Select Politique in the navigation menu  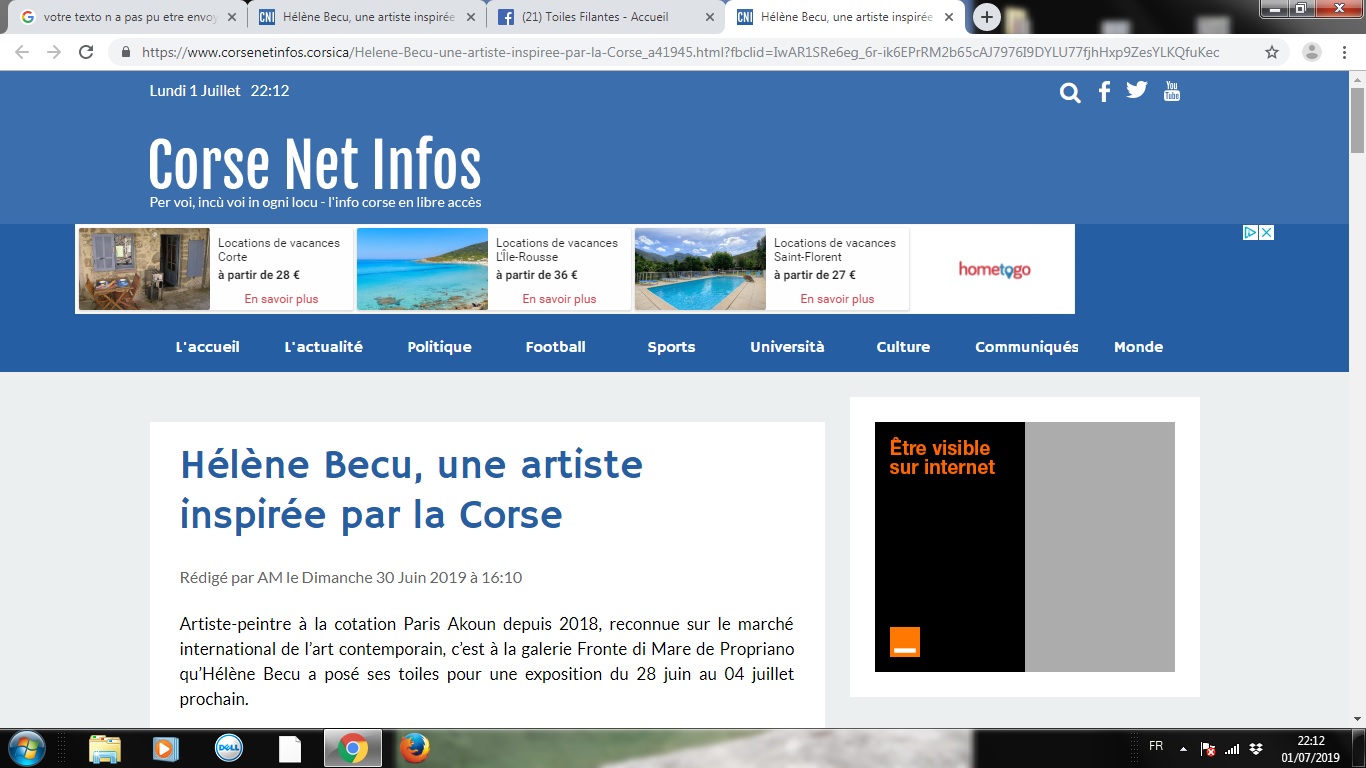coord(439,347)
